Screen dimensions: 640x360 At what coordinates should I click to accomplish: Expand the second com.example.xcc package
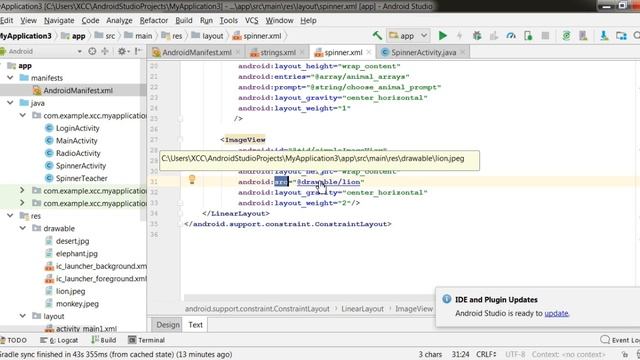click(22, 191)
